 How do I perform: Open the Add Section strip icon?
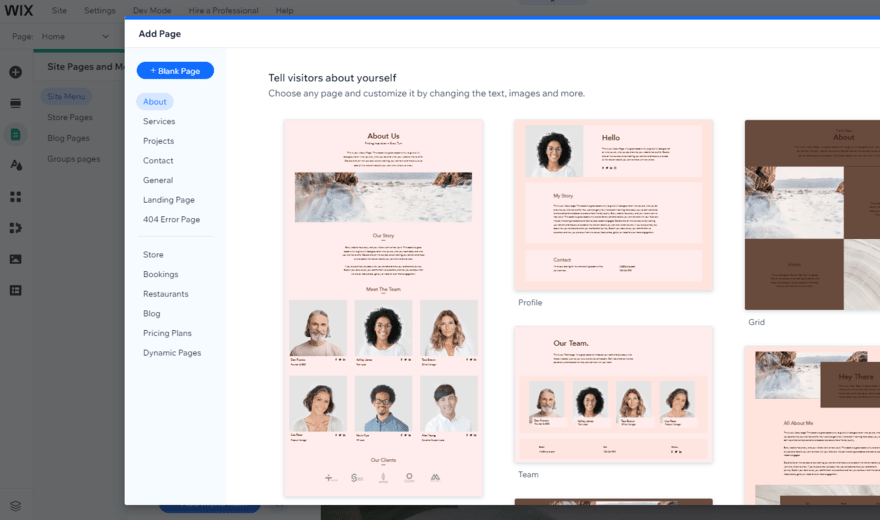16,103
